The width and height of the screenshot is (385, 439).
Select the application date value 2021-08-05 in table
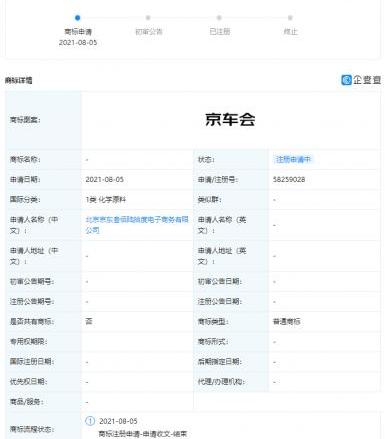pos(105,179)
